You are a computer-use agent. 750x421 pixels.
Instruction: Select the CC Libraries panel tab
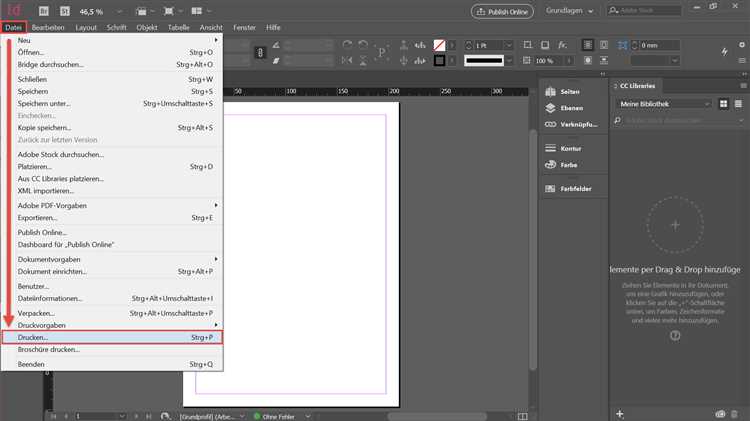(637, 86)
